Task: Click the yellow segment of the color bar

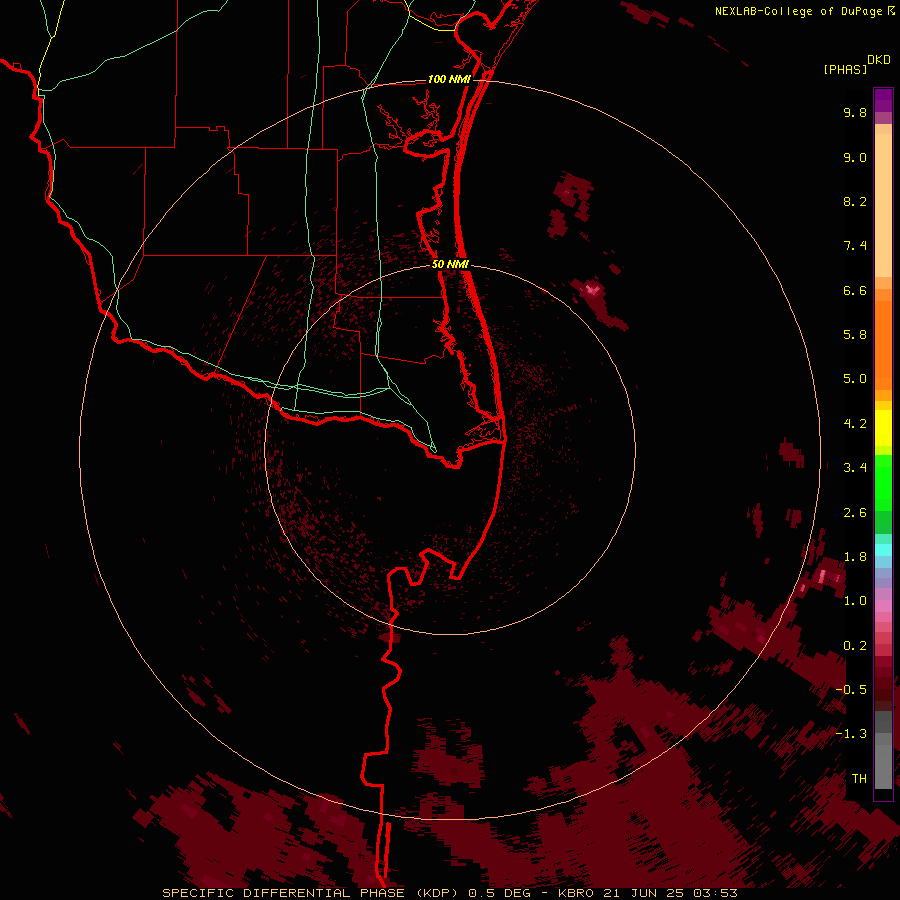Action: point(883,427)
